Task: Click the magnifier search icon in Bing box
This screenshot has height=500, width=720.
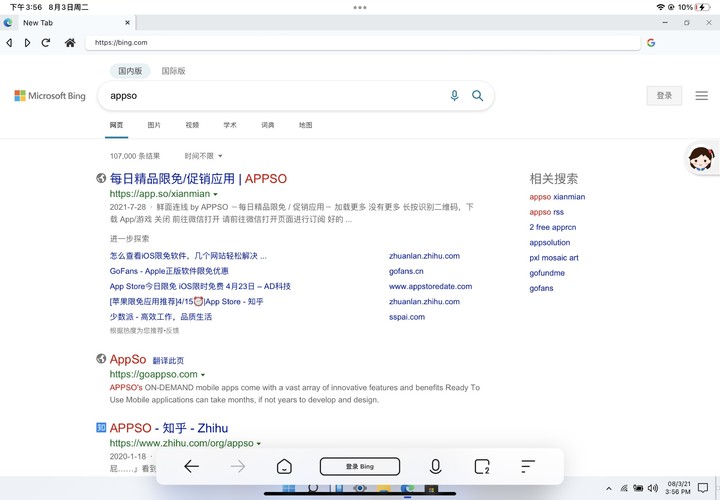Action: click(478, 96)
